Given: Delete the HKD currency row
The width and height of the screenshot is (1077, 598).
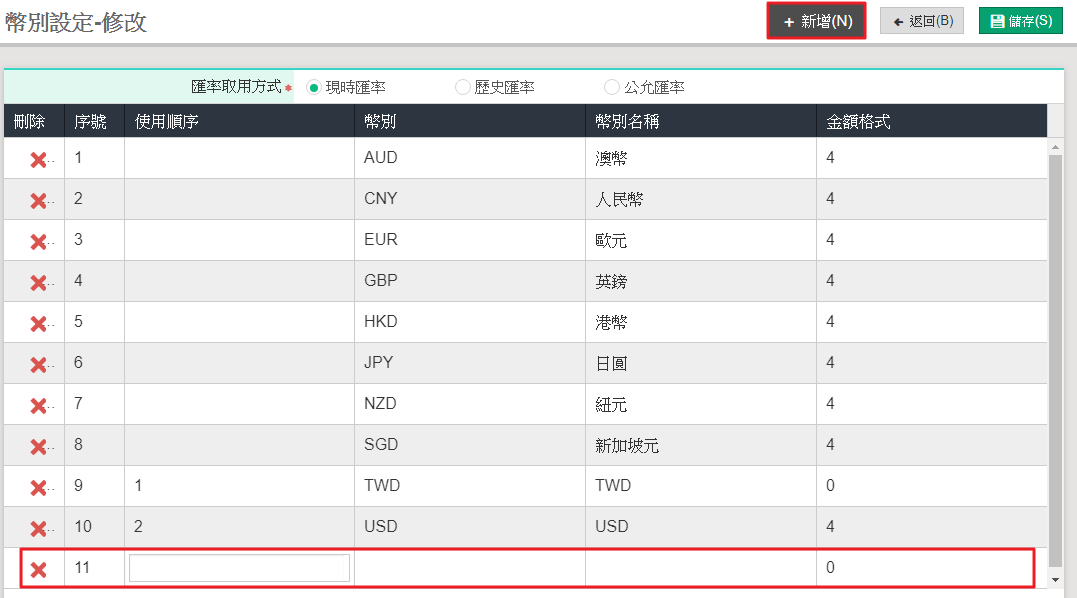Looking at the screenshot, I should (x=38, y=323).
